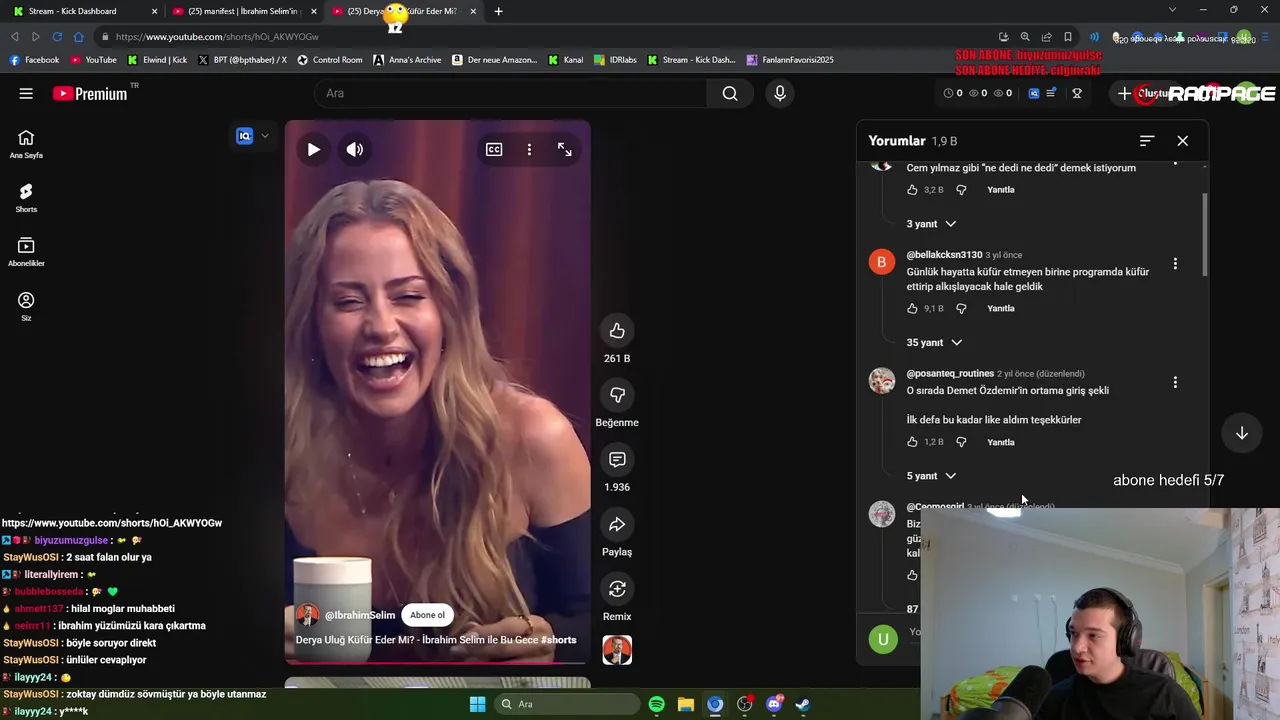Open Ana Sayfa in the sidebar
This screenshot has width=1280, height=720.
tap(26, 144)
